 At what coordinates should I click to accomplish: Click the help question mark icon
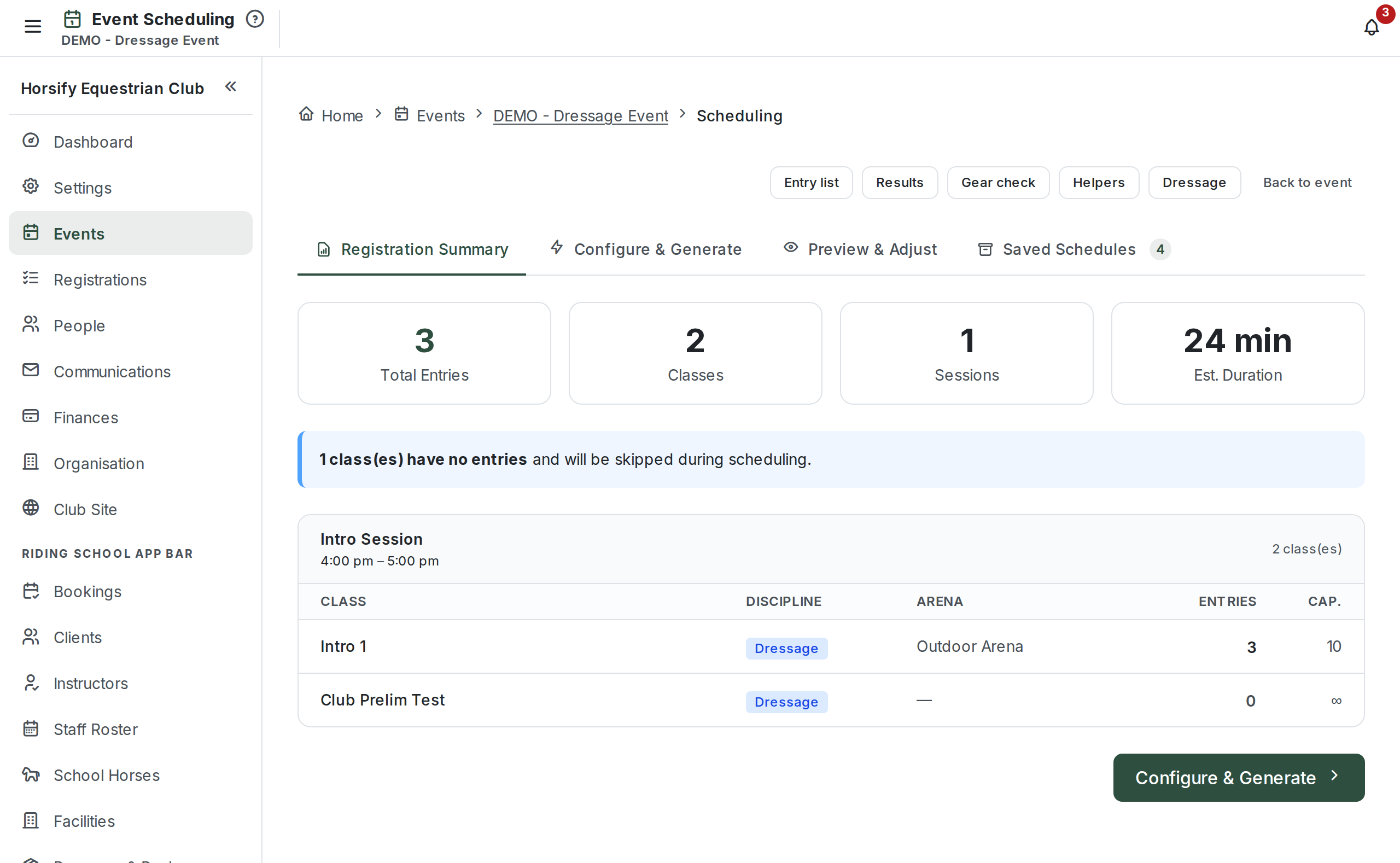click(x=254, y=19)
